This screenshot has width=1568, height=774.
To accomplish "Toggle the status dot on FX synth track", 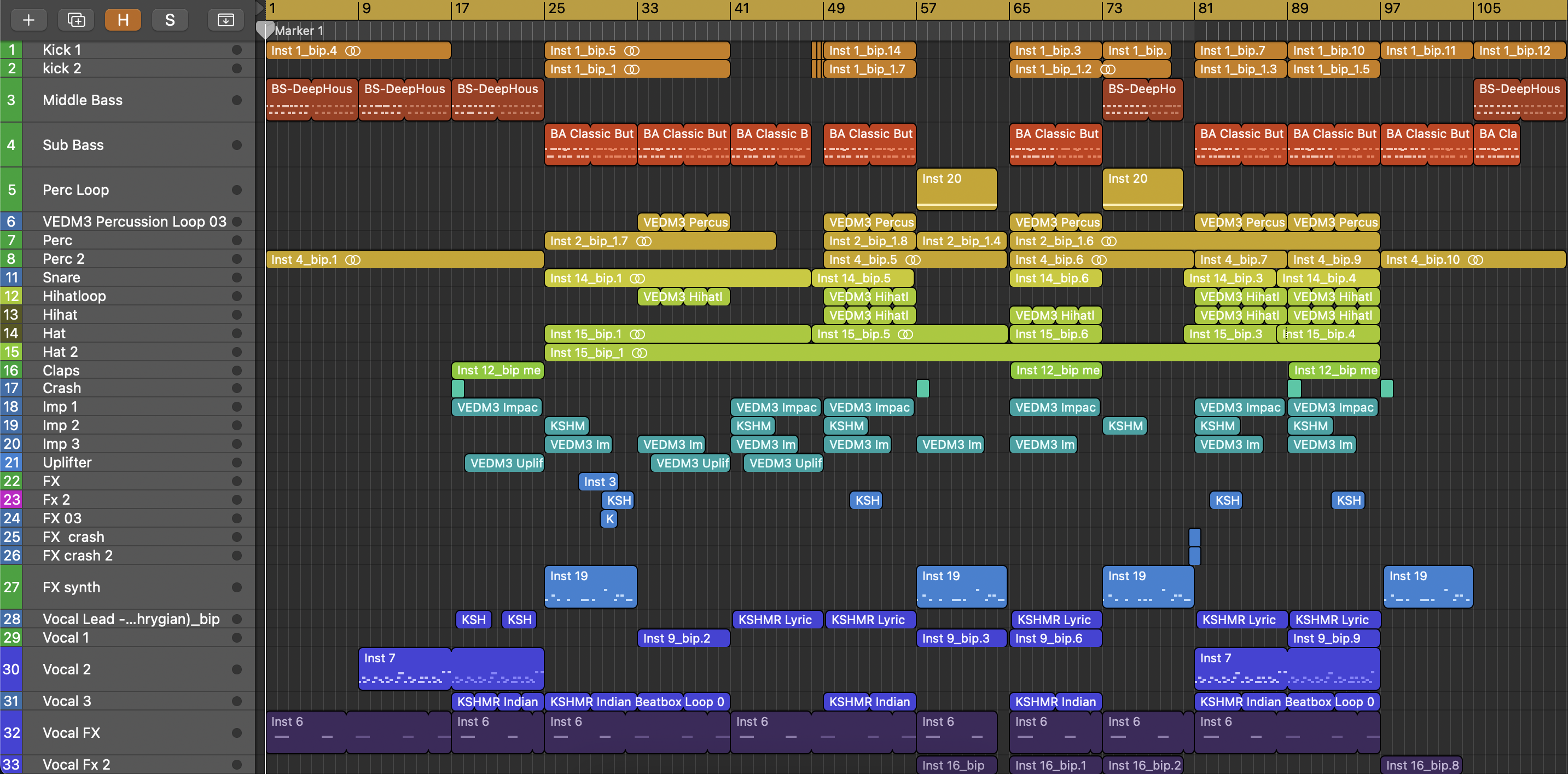I will pos(237,587).
